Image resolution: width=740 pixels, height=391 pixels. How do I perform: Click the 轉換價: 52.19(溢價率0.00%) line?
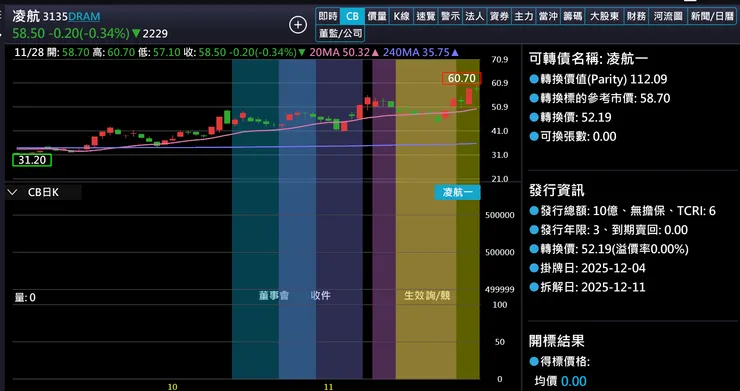609,249
